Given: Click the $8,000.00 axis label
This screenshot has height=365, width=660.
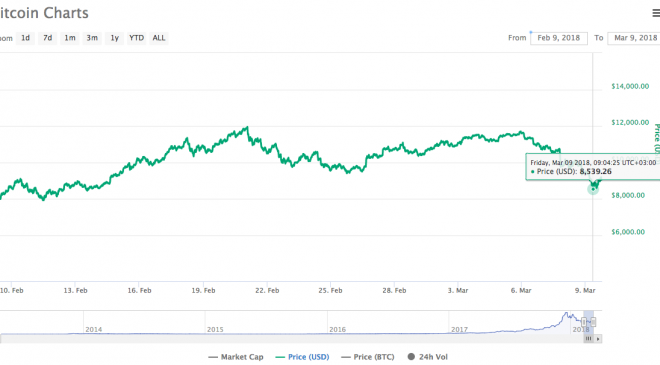Looking at the screenshot, I should click(628, 195).
